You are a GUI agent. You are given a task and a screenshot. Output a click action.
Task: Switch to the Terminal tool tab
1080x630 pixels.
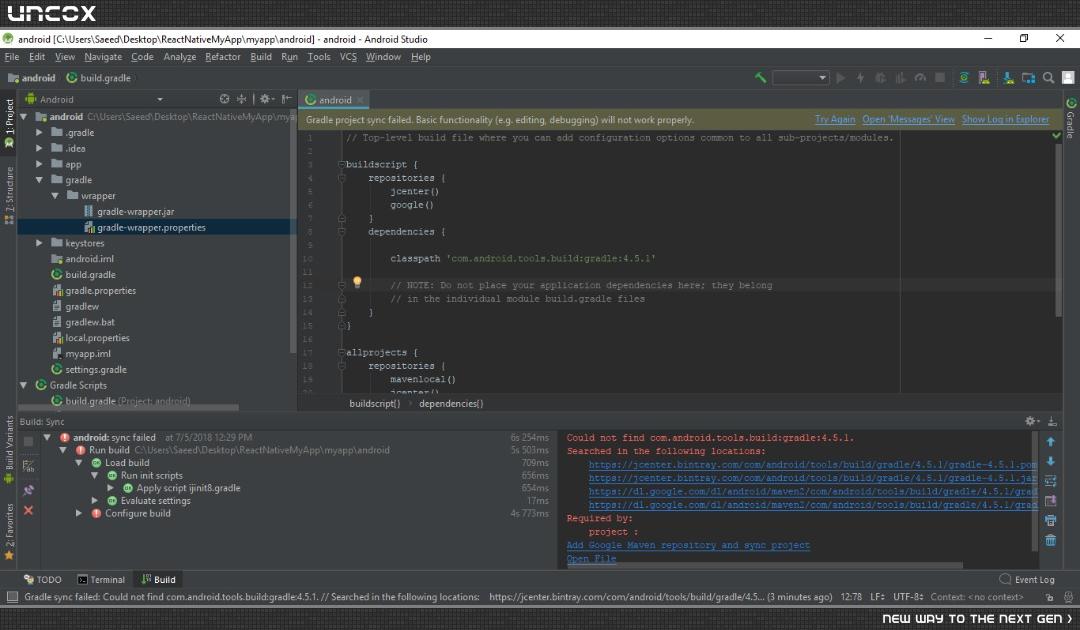101,579
